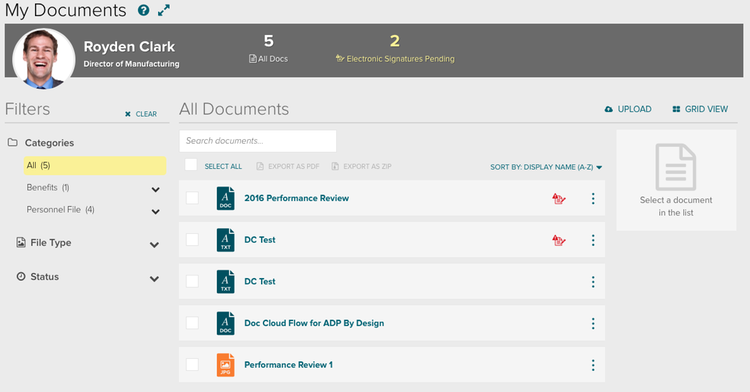Check the Doc Cloud Flow for ADP checkbox
The height and width of the screenshot is (392, 750).
click(192, 323)
